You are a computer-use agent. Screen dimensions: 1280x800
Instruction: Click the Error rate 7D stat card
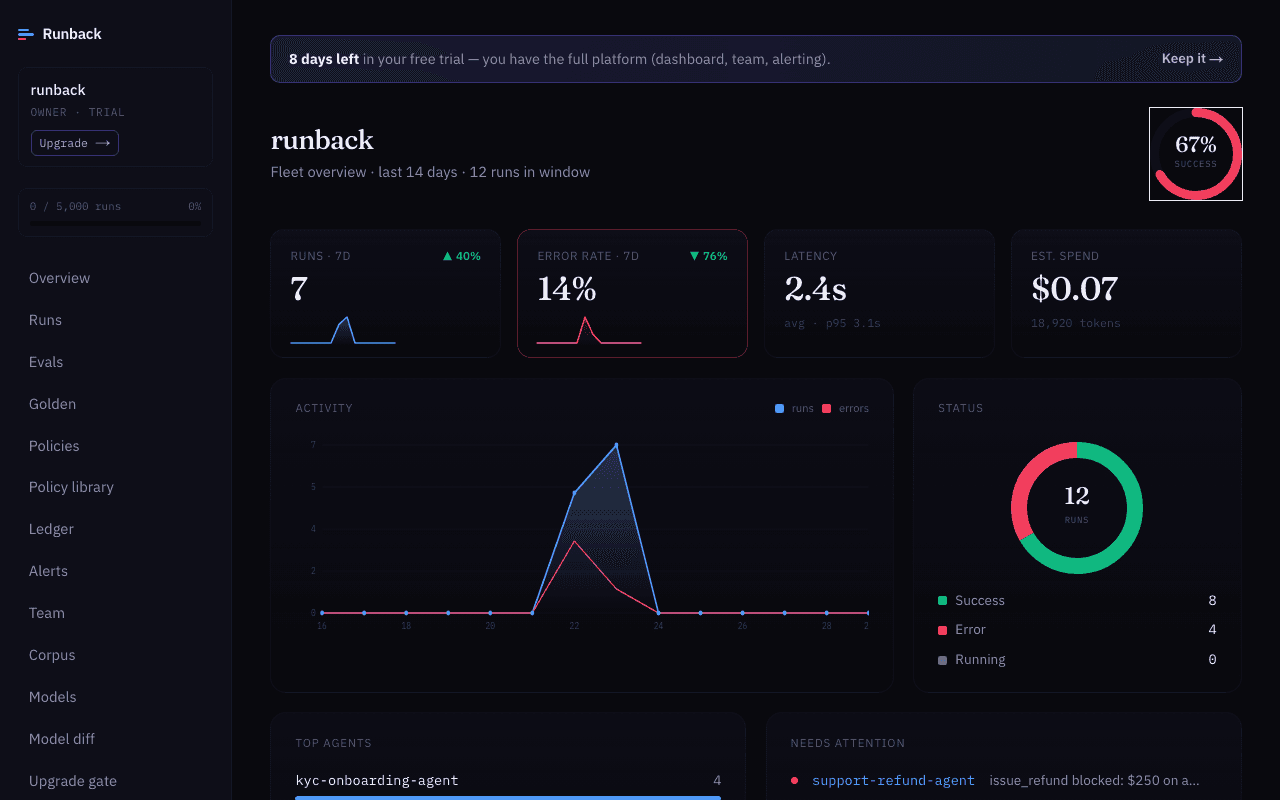(x=632, y=293)
